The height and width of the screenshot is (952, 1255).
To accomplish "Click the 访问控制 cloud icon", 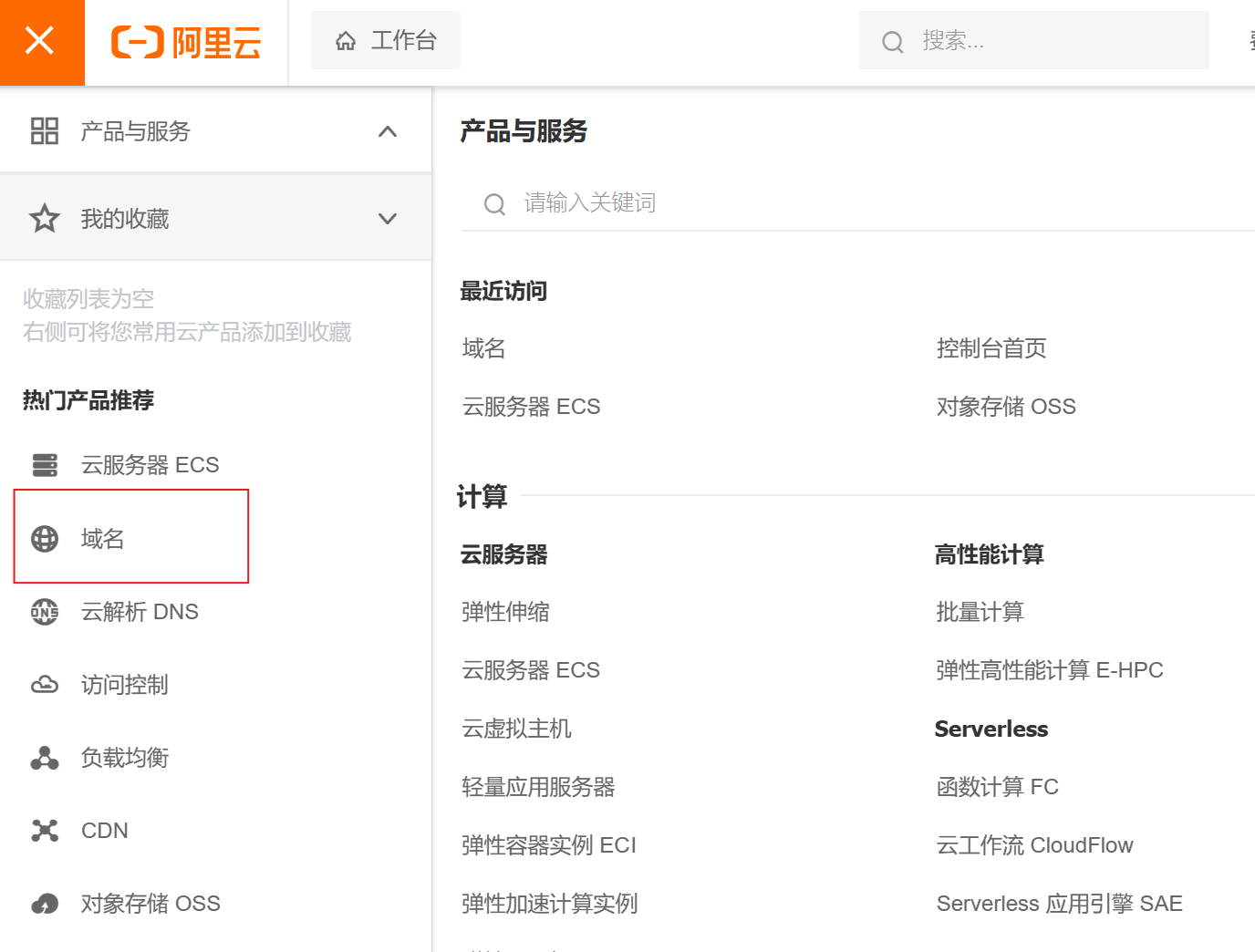I will (45, 685).
